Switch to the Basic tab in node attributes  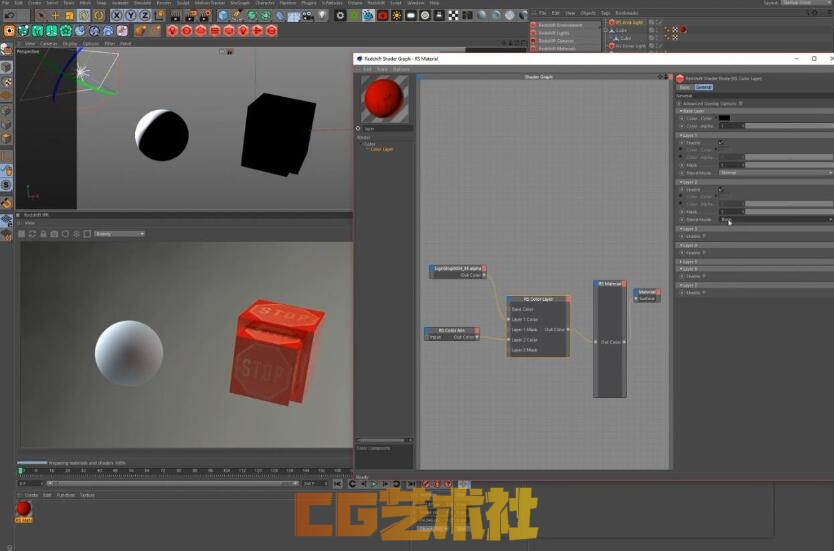685,87
